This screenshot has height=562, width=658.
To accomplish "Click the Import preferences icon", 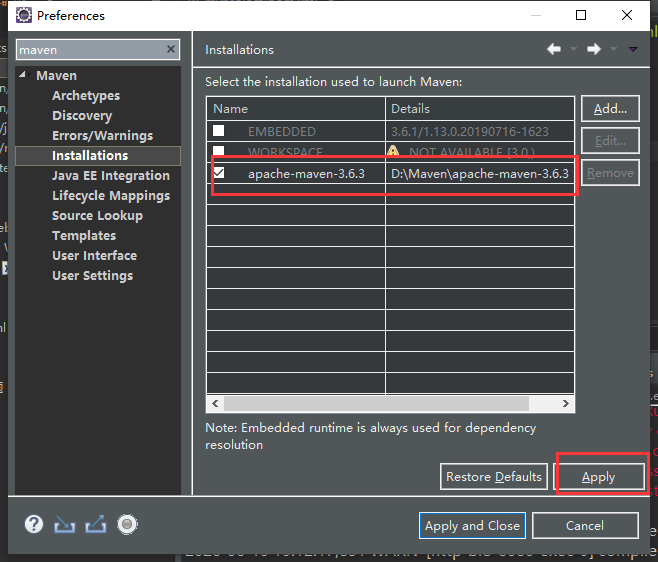I will [x=65, y=525].
